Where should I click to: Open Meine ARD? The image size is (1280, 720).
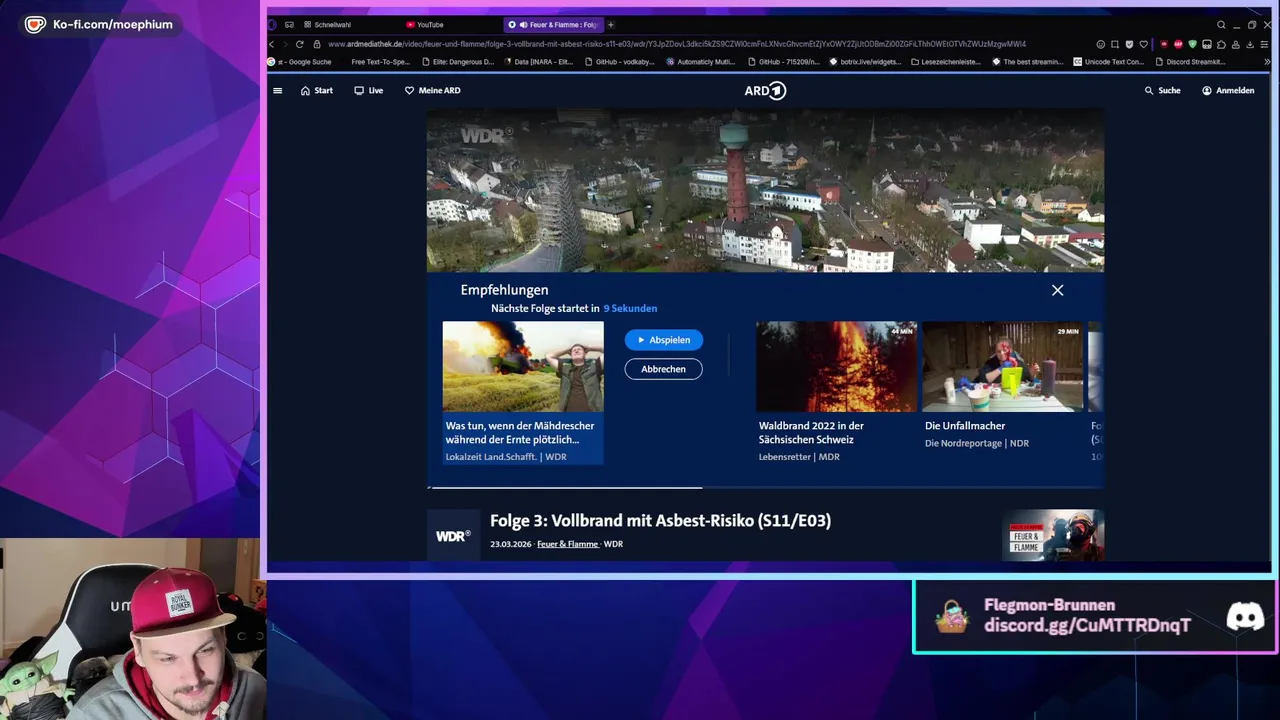click(x=432, y=90)
